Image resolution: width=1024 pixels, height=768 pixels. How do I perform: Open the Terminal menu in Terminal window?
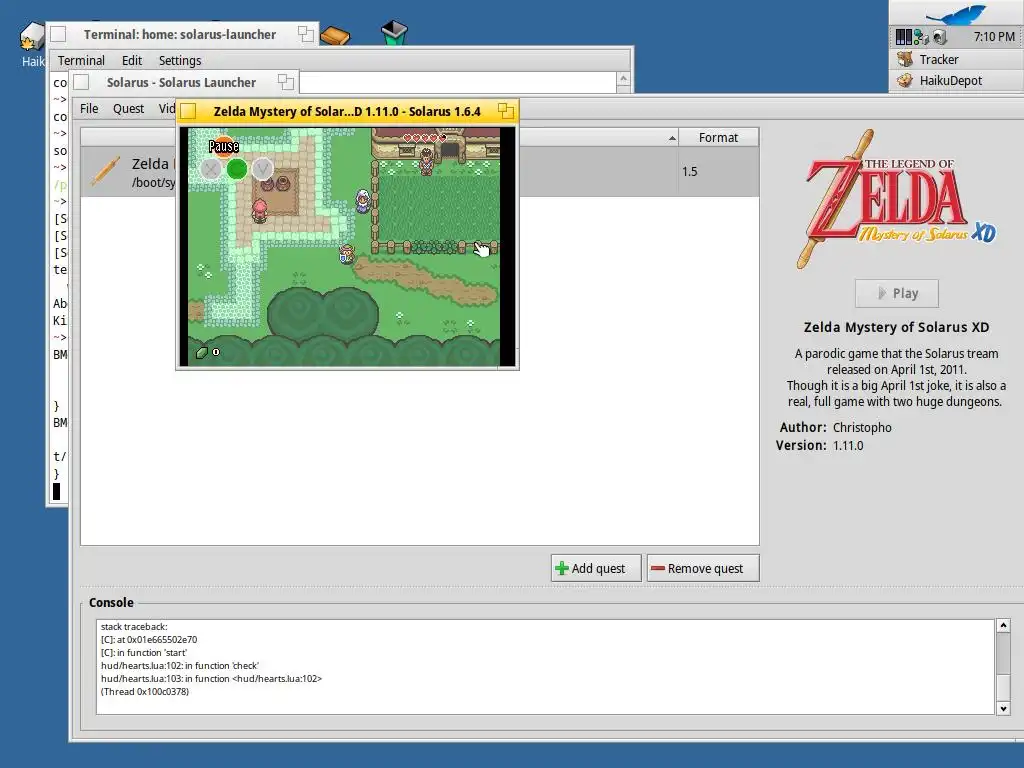pyautogui.click(x=81, y=60)
